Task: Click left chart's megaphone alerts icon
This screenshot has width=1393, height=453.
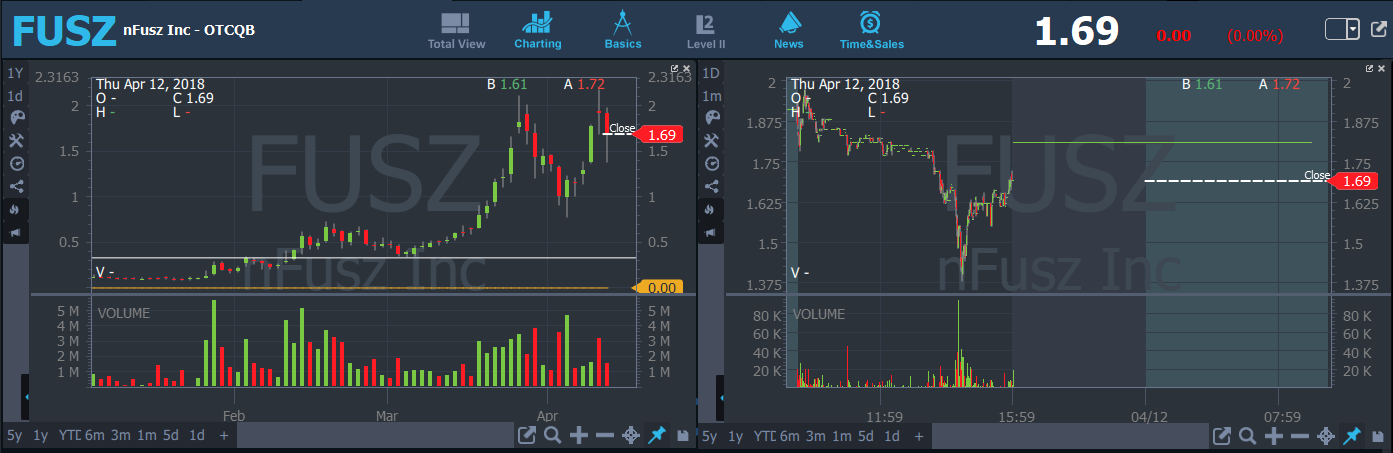Action: [15, 232]
